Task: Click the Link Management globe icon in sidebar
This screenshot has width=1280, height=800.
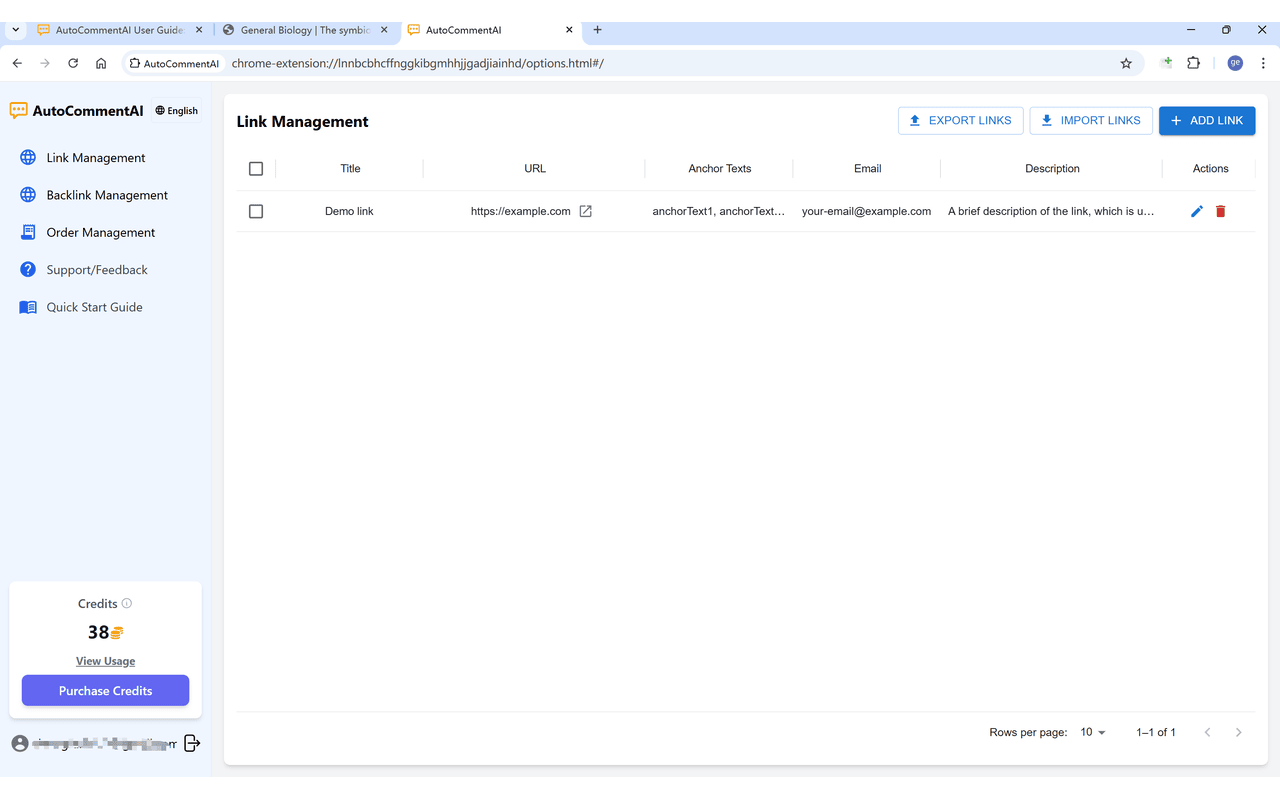Action: [28, 158]
